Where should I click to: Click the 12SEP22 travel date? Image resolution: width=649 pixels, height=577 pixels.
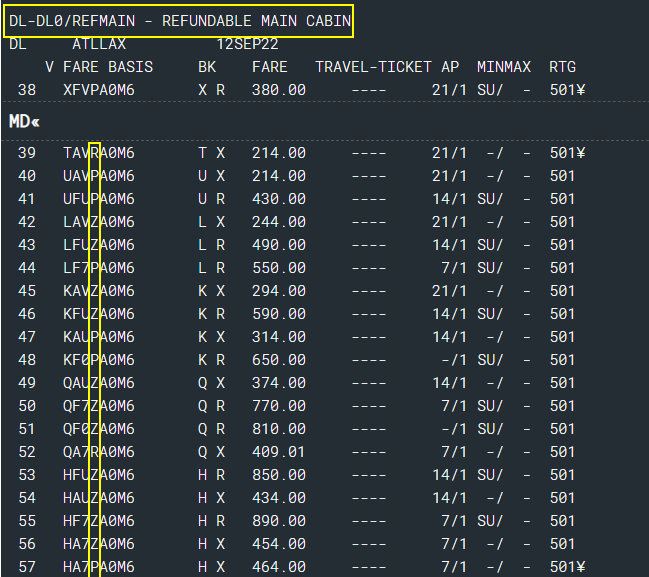pyautogui.click(x=247, y=44)
